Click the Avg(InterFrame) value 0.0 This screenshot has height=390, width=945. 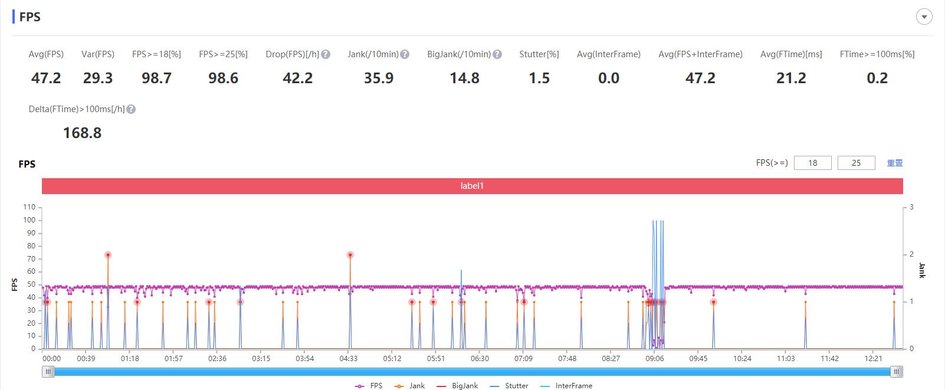pyautogui.click(x=609, y=78)
